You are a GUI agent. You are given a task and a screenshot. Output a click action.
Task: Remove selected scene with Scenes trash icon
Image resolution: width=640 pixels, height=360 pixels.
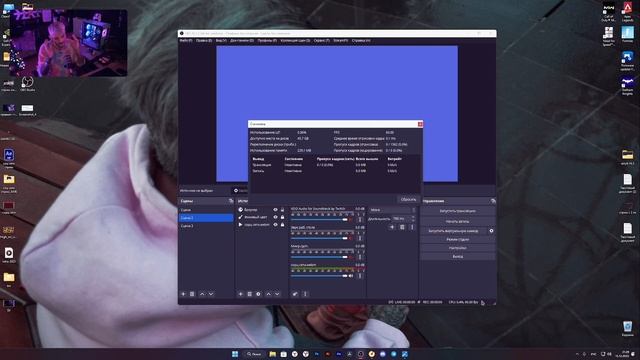(x=192, y=294)
